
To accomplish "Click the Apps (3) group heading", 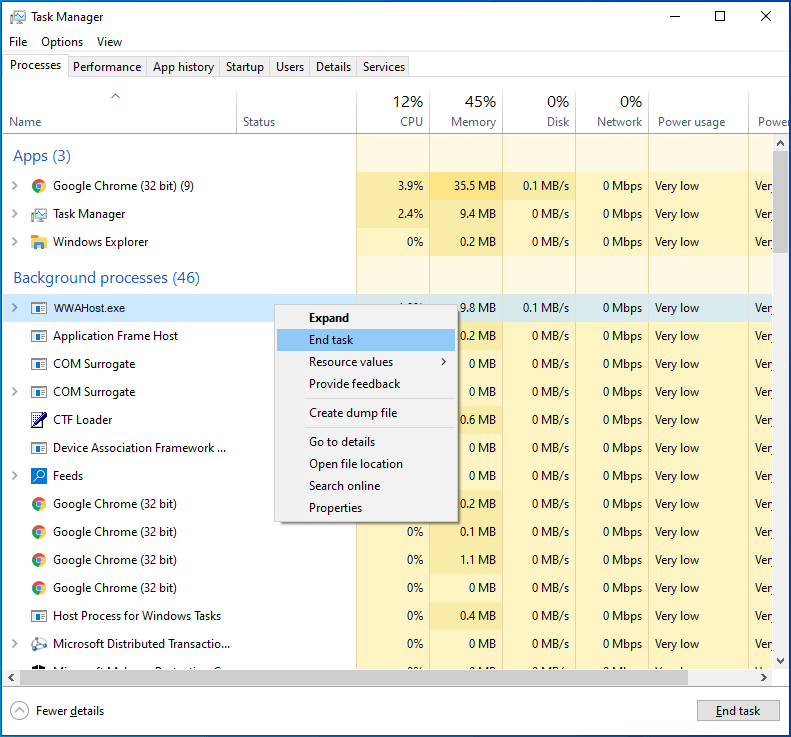I will point(42,156).
